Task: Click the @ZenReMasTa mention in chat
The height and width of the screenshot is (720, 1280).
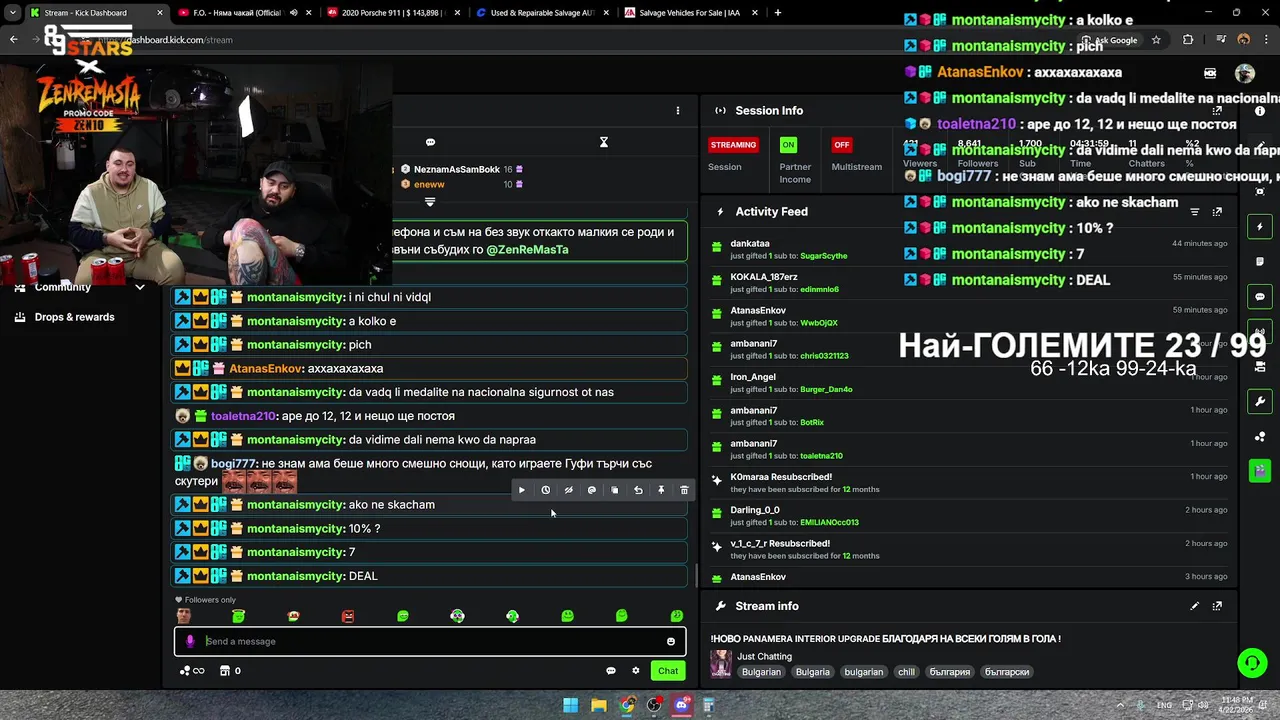Action: click(x=527, y=250)
